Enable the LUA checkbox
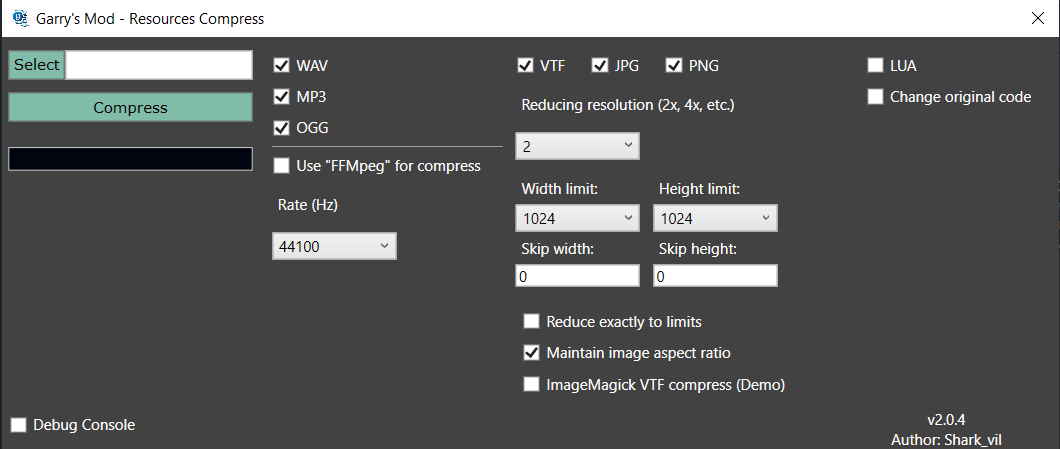1060x449 pixels. pos(875,66)
